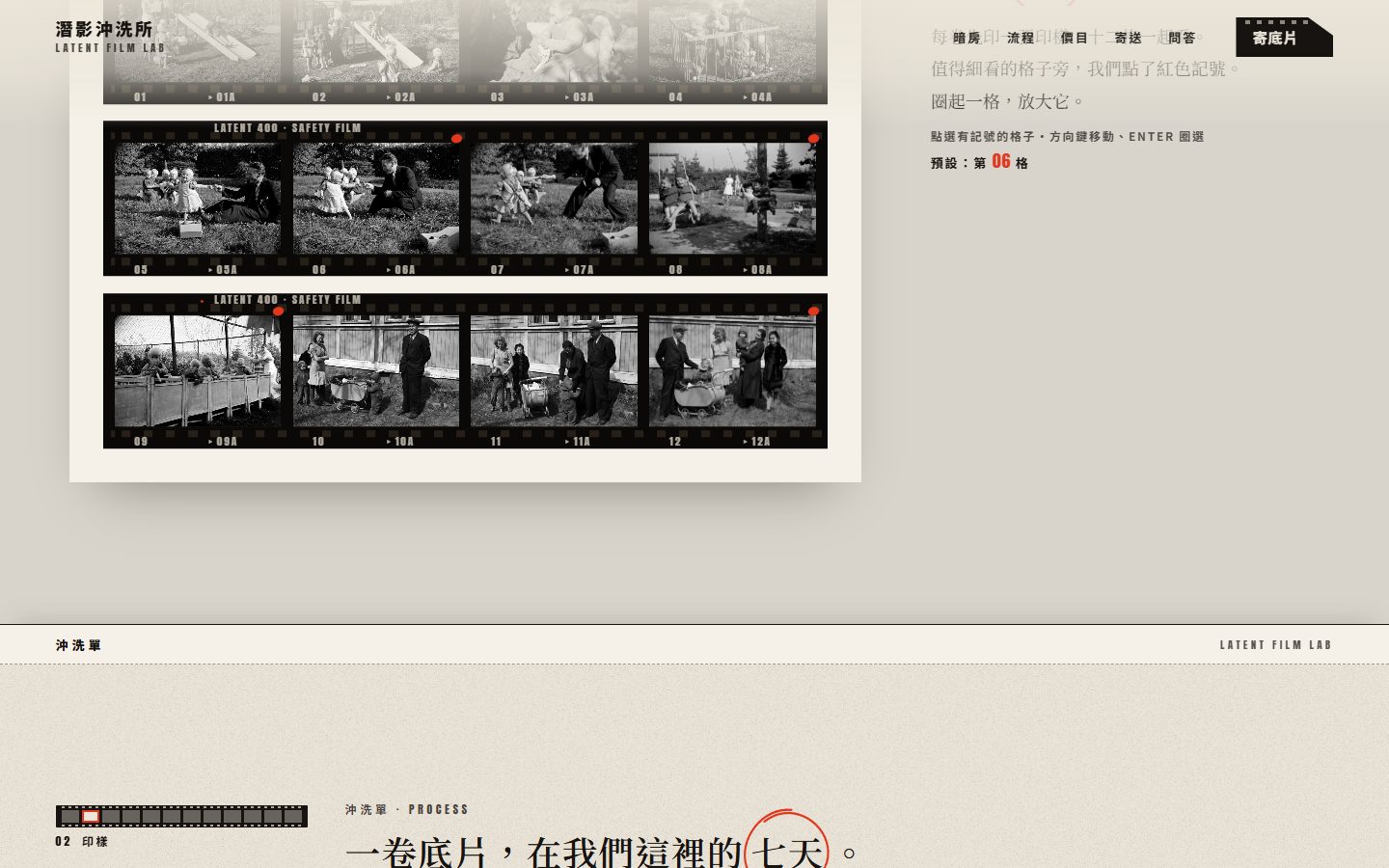Pick frame 08 thumbnail of the swing set
Image resolution: width=1389 pixels, height=868 pixels.
(732, 199)
